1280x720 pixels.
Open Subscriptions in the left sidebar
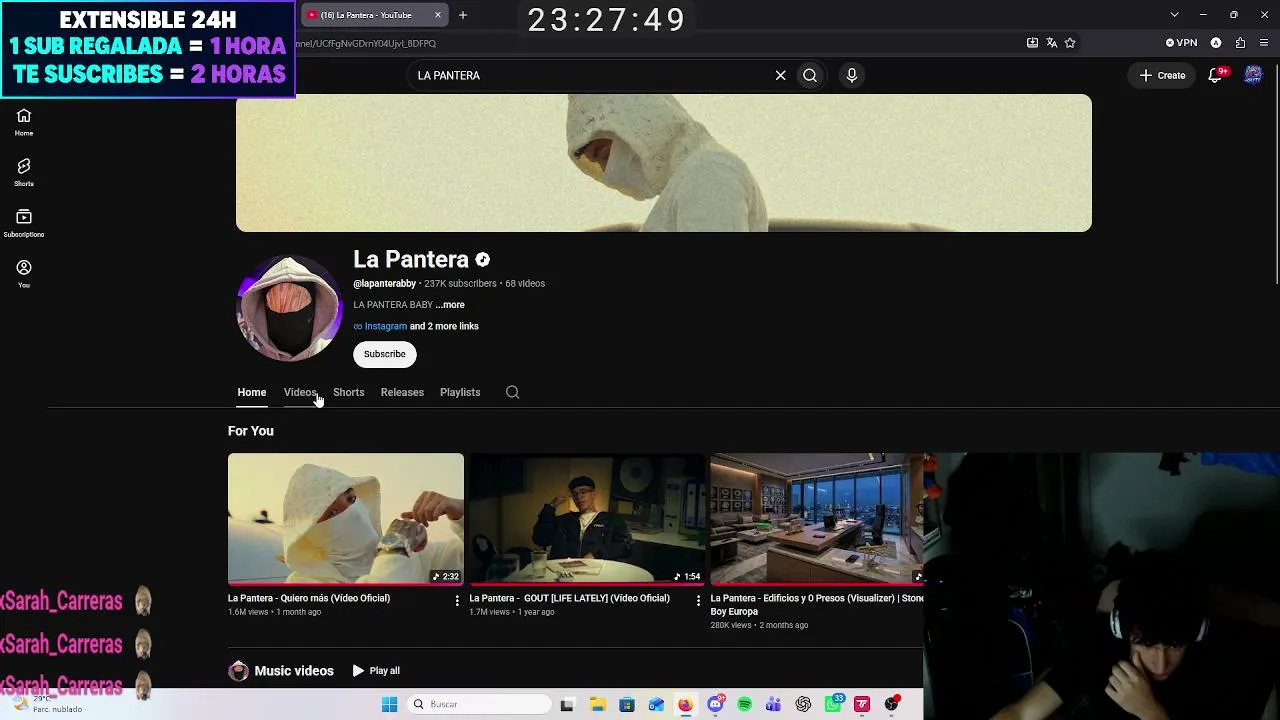pyautogui.click(x=24, y=224)
